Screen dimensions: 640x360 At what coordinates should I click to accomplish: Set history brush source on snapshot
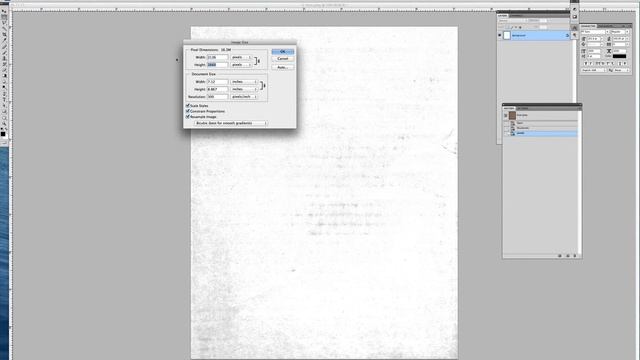506,116
